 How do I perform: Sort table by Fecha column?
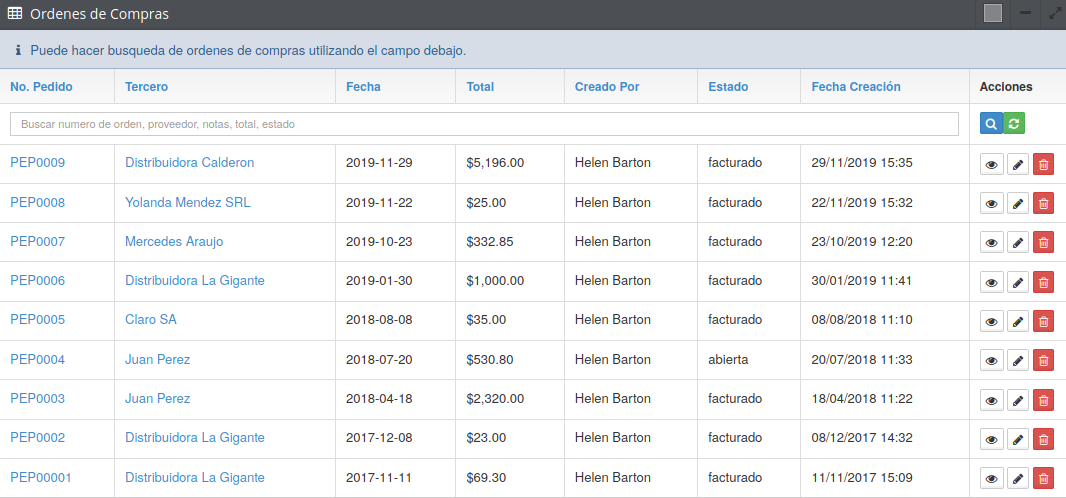(363, 87)
